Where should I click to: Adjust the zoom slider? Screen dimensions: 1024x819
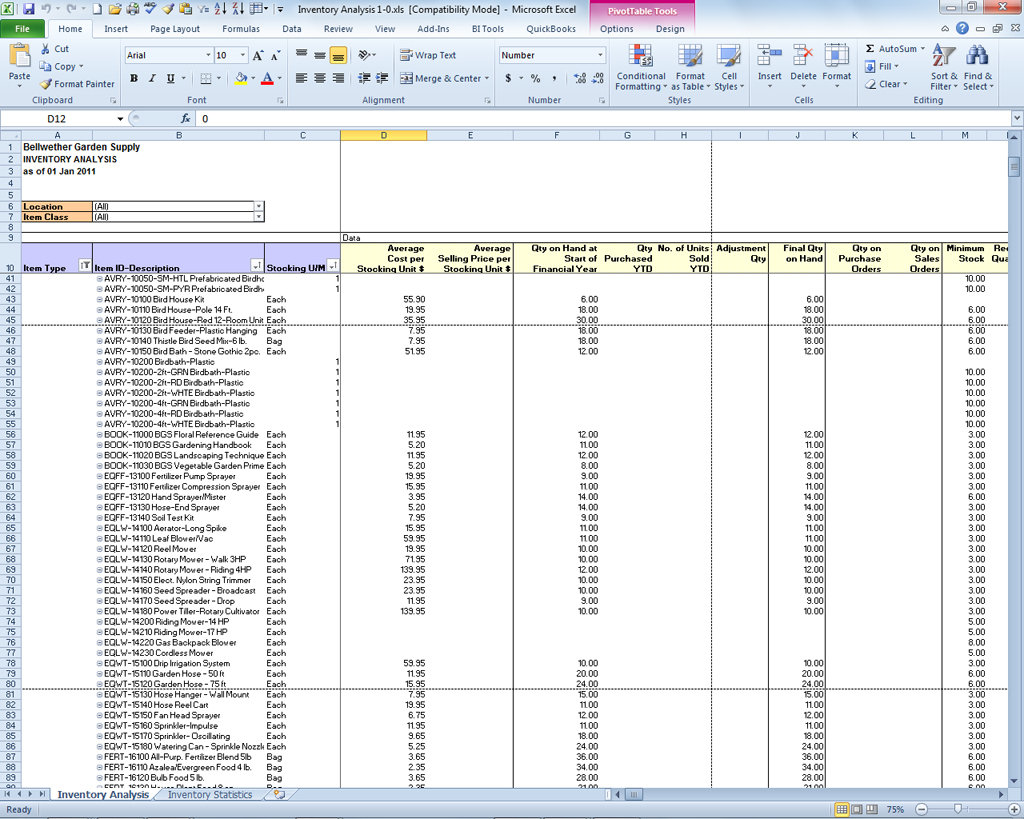point(958,808)
